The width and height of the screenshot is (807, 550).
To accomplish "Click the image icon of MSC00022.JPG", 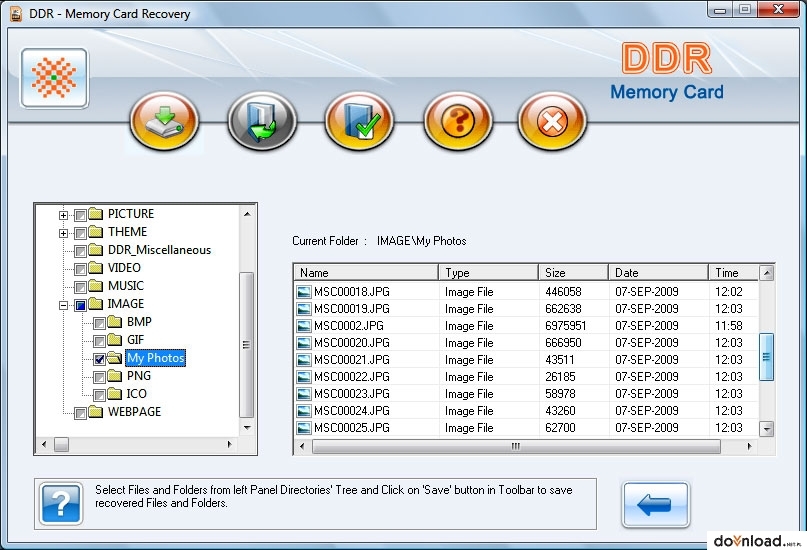I will [x=304, y=377].
